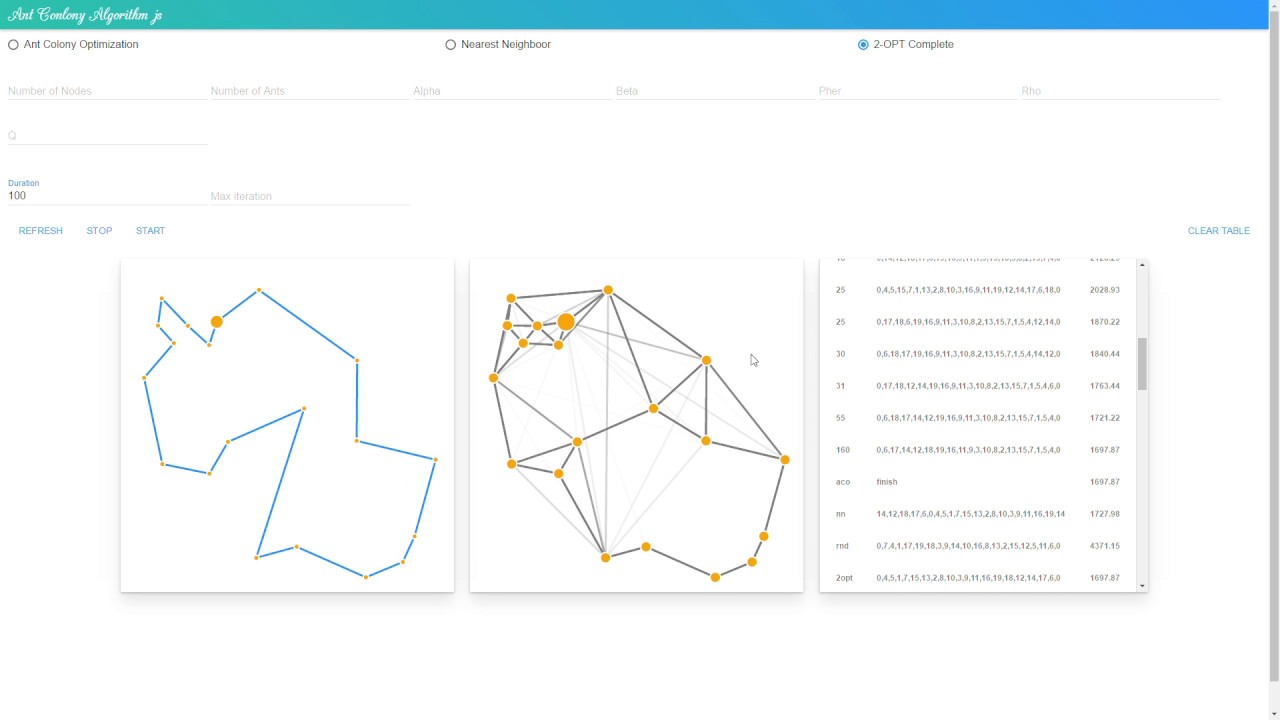
Task: Click the blue route diagram canvas
Action: [x=287, y=426]
